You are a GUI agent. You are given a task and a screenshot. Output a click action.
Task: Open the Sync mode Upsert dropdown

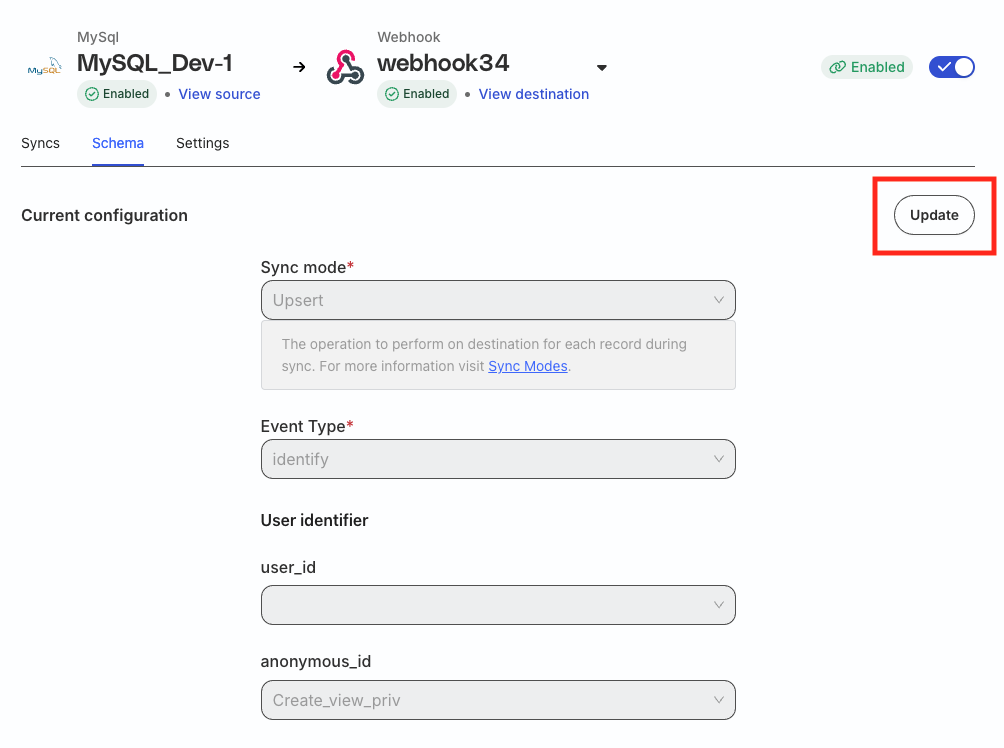(x=498, y=300)
